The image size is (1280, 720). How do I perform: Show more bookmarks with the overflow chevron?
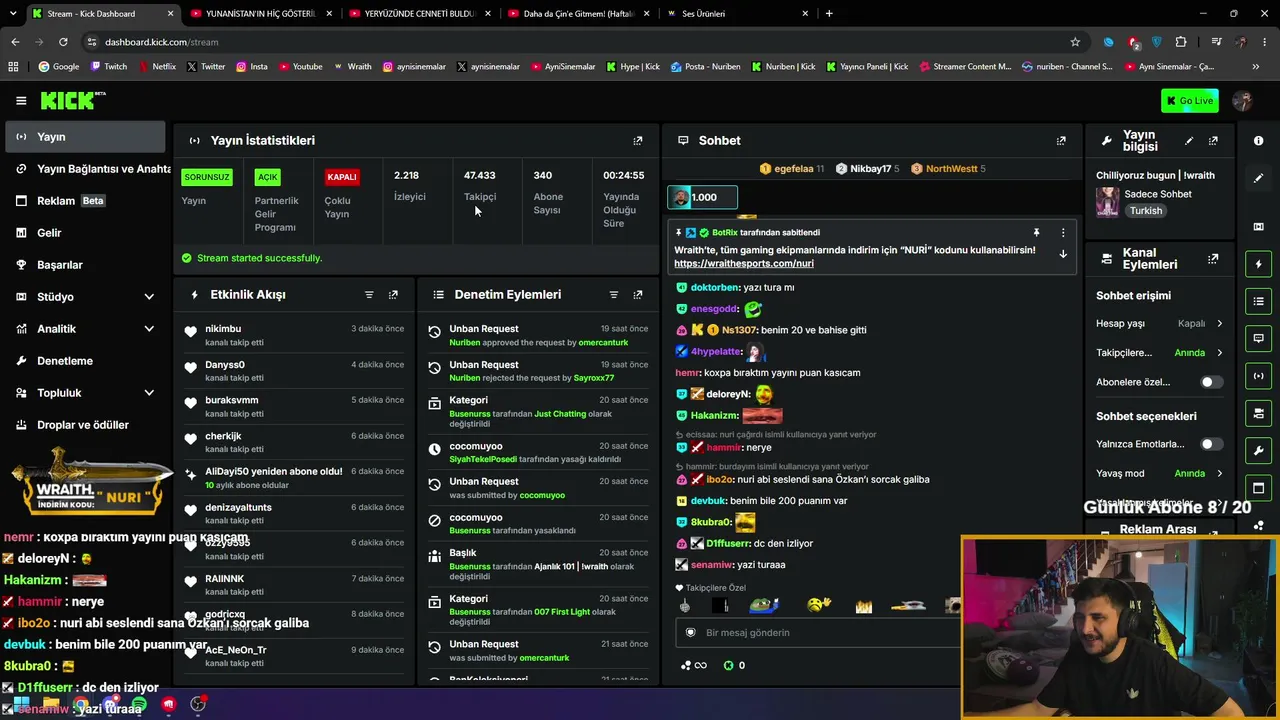[1255, 67]
